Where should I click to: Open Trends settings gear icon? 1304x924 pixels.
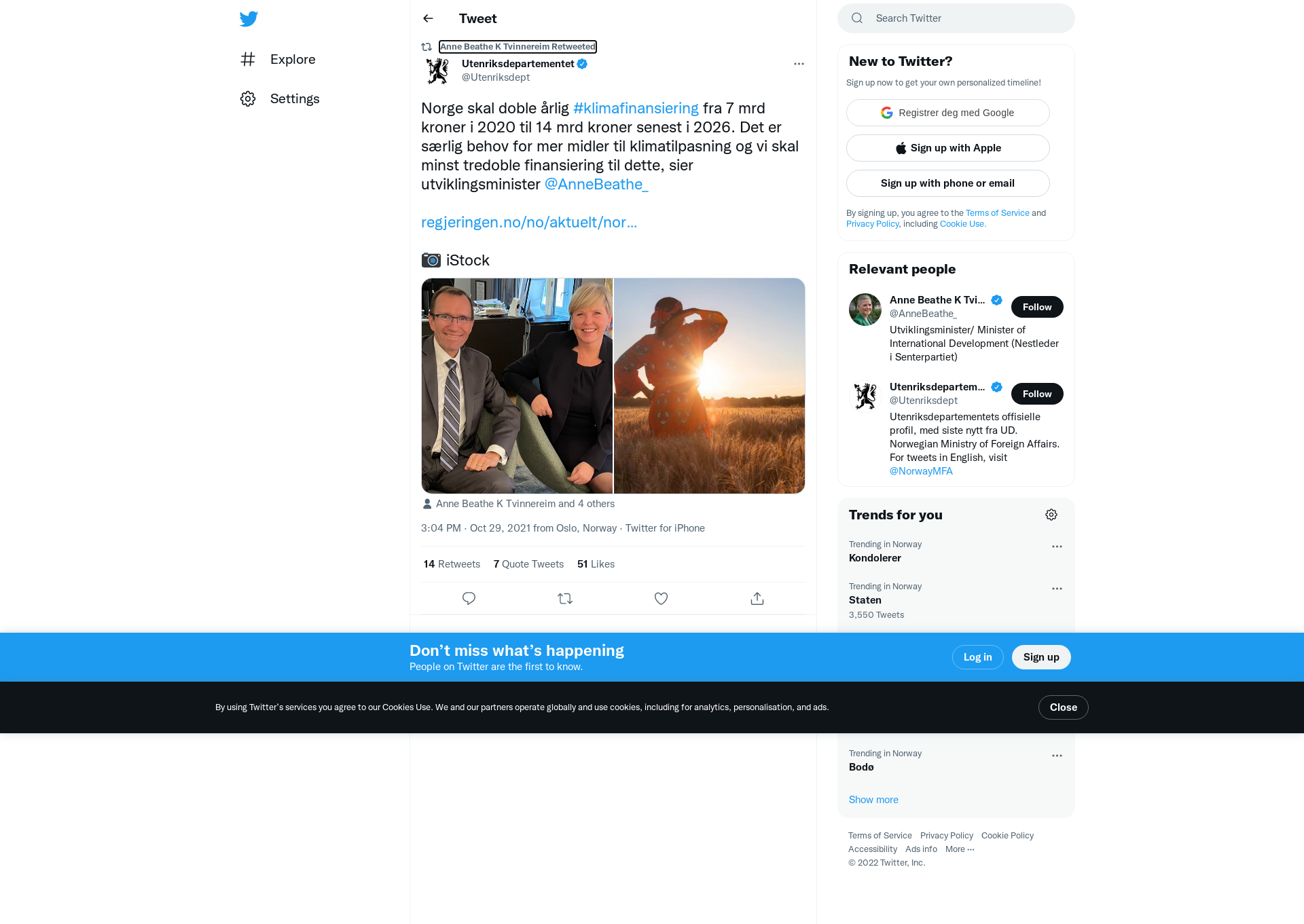(1051, 515)
